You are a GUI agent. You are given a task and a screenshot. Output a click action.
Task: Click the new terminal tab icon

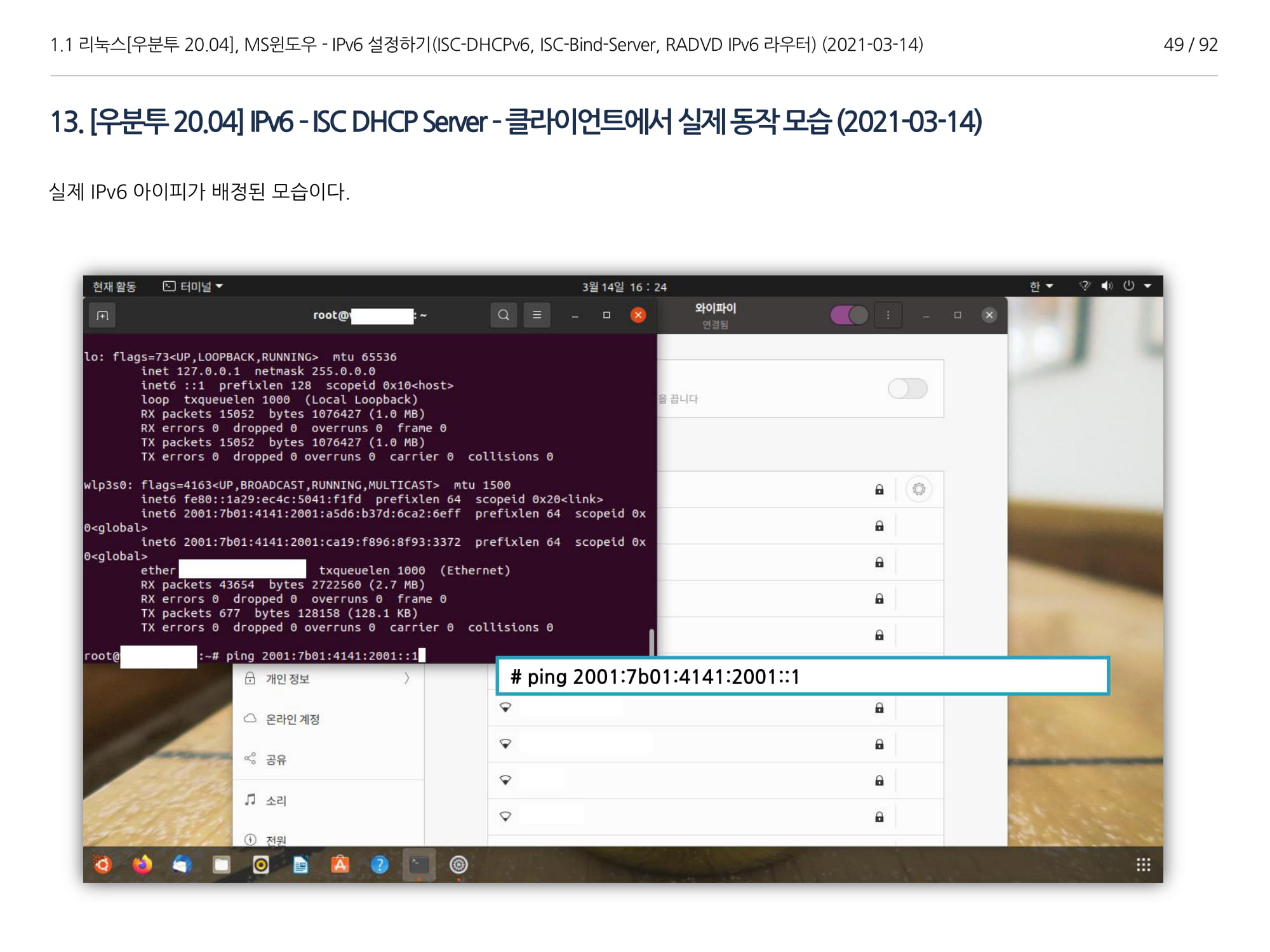pyautogui.click(x=102, y=315)
